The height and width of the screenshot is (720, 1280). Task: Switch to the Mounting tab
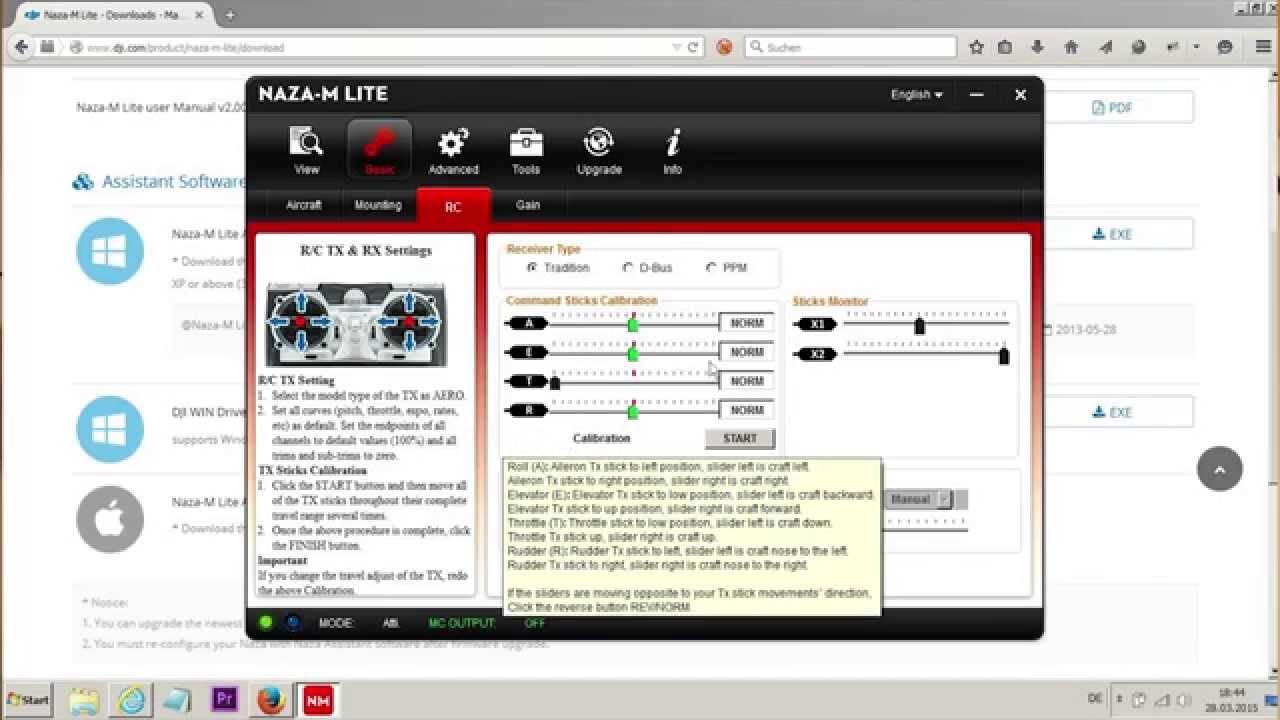(x=378, y=205)
